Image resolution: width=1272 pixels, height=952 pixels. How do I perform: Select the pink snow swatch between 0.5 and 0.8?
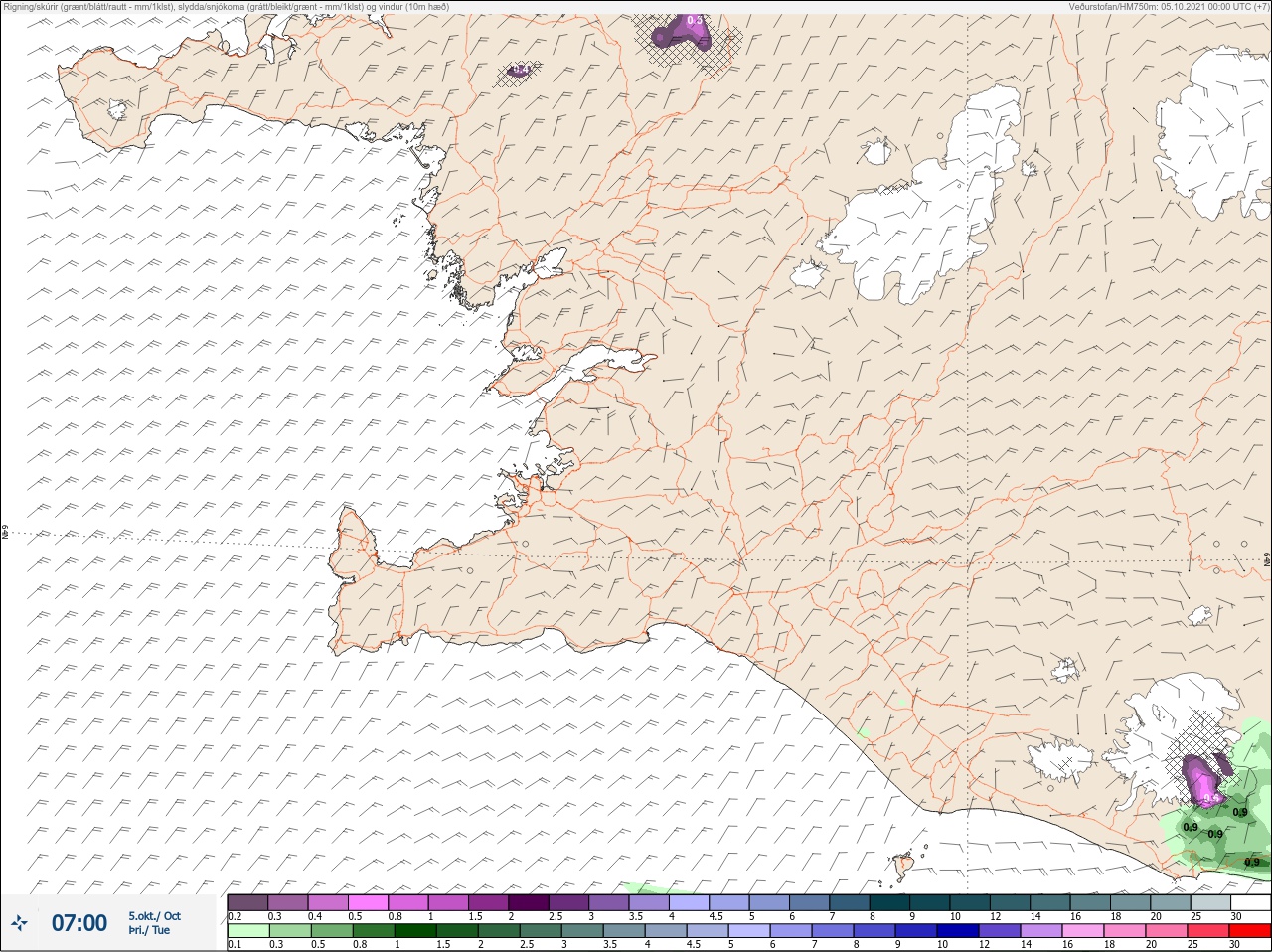368,902
